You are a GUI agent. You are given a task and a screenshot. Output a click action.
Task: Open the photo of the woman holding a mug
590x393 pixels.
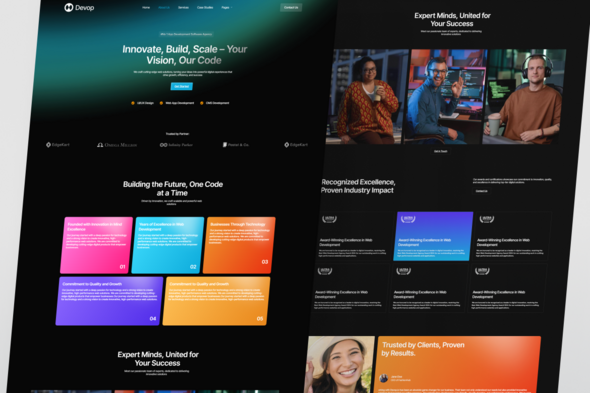(367, 97)
